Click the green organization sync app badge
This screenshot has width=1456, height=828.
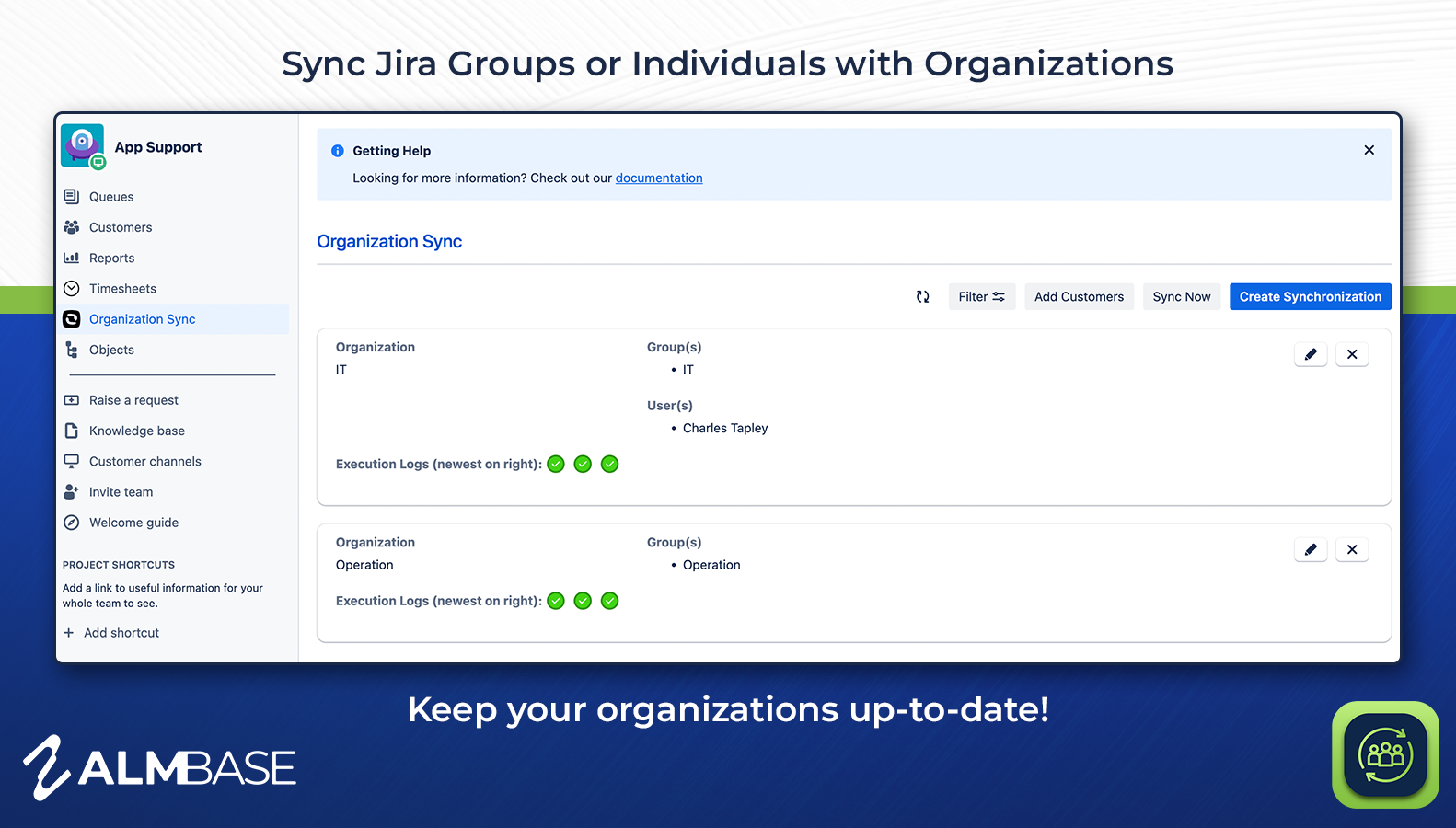[x=1385, y=754]
